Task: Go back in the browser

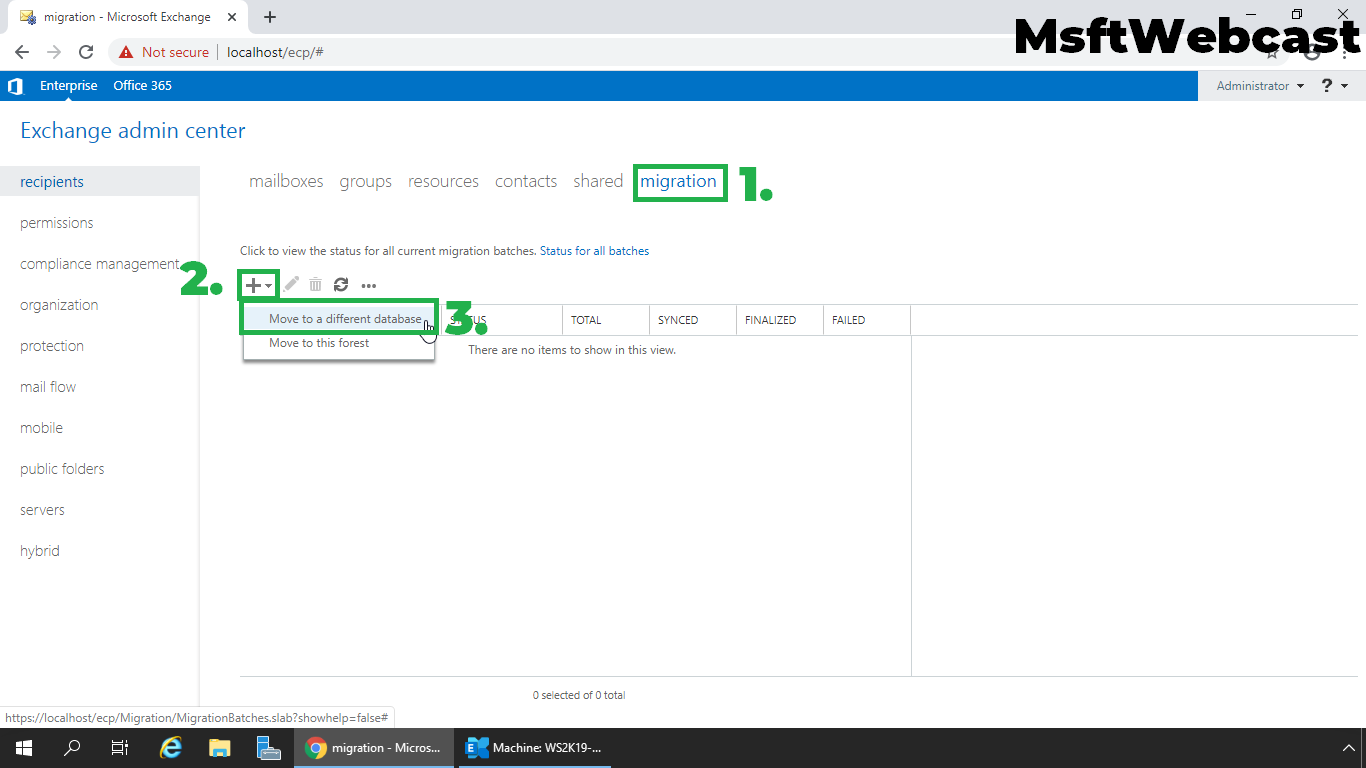Action: click(x=22, y=52)
